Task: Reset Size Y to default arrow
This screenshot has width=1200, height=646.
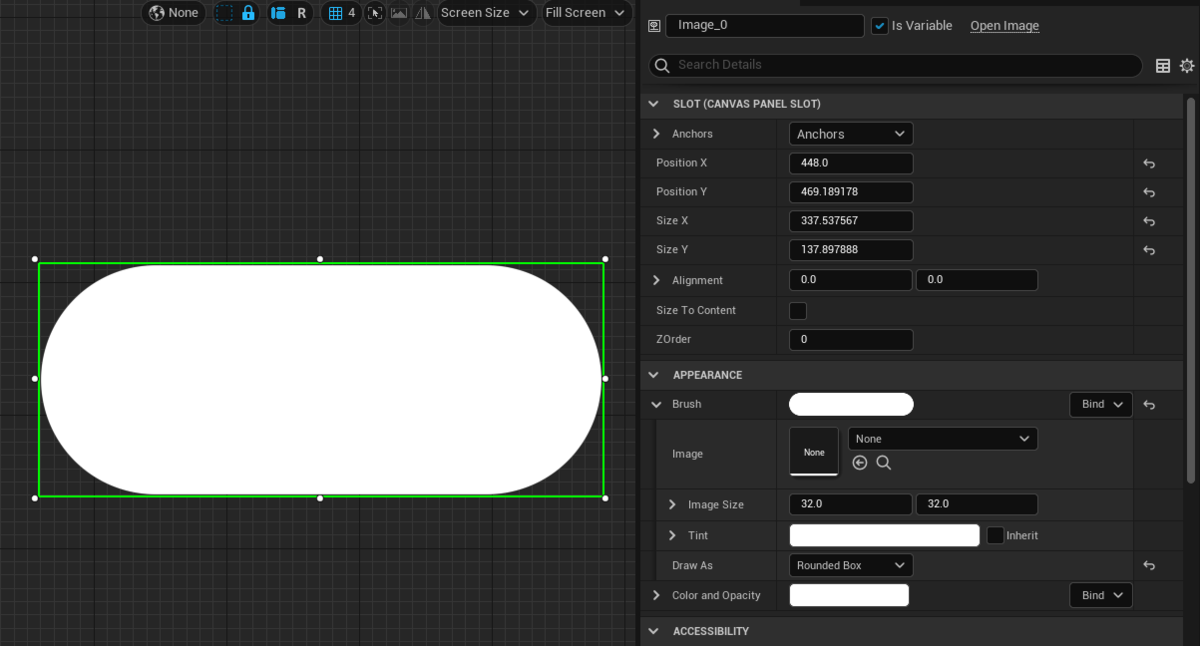Action: tap(1149, 250)
